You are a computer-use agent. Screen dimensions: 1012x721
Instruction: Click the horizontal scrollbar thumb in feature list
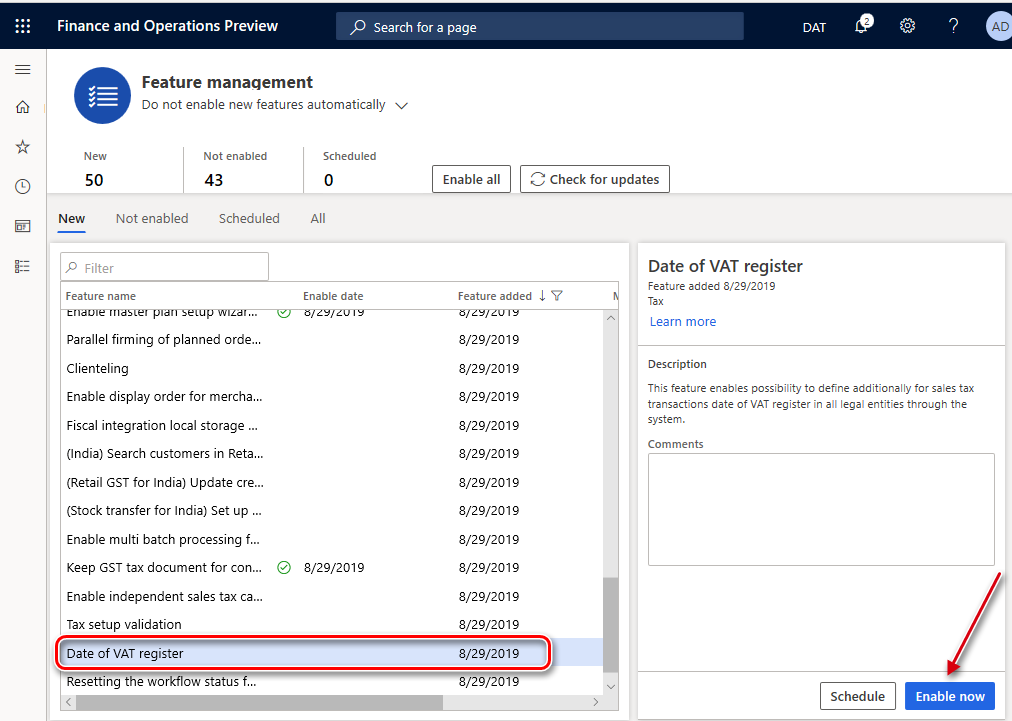(x=259, y=702)
